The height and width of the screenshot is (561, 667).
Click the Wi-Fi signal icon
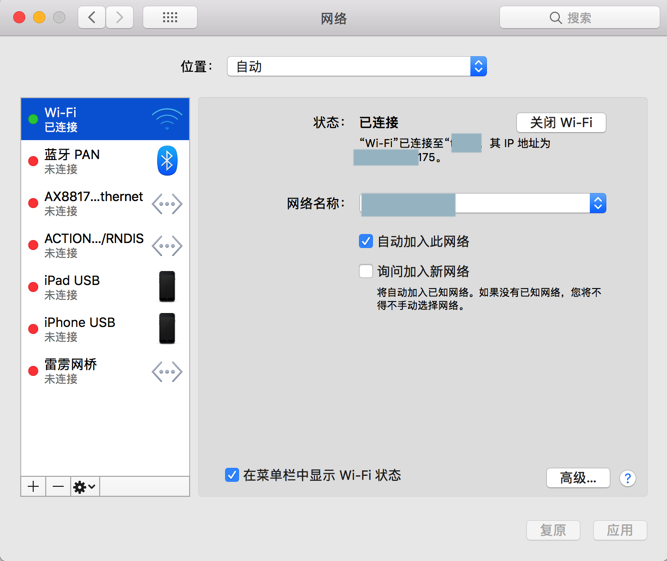[167, 120]
